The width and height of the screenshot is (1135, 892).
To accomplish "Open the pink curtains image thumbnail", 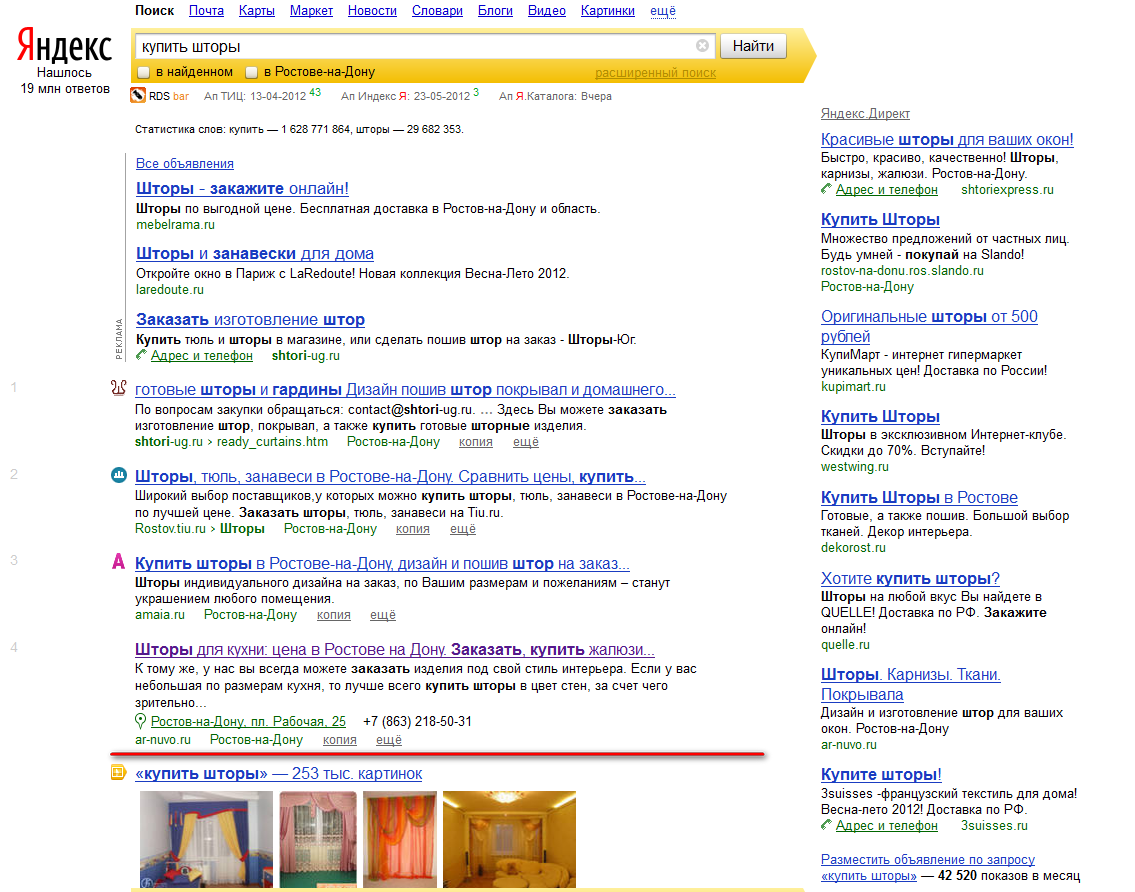I will coord(318,838).
